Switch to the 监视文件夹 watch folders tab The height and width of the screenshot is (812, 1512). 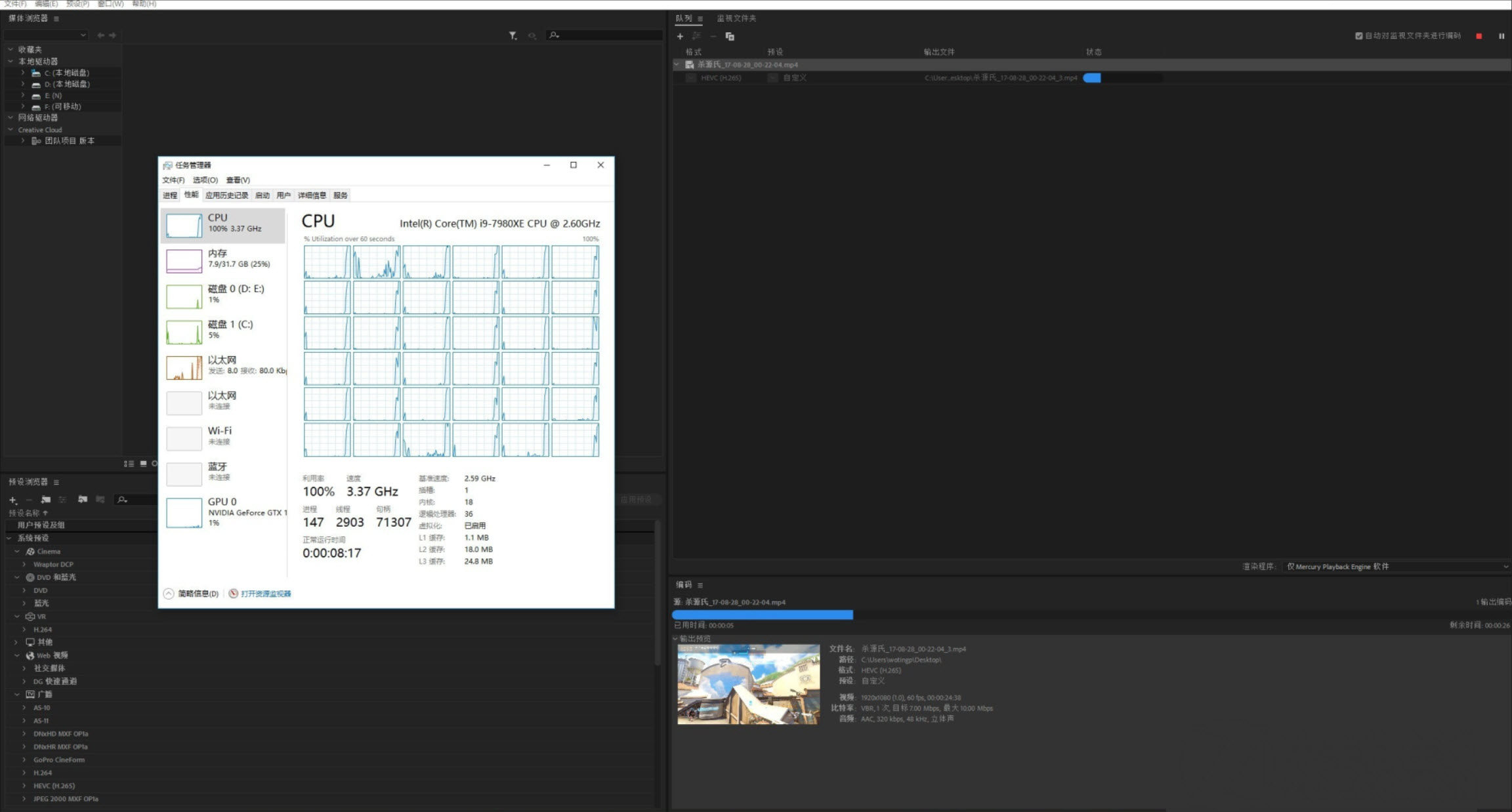[736, 18]
